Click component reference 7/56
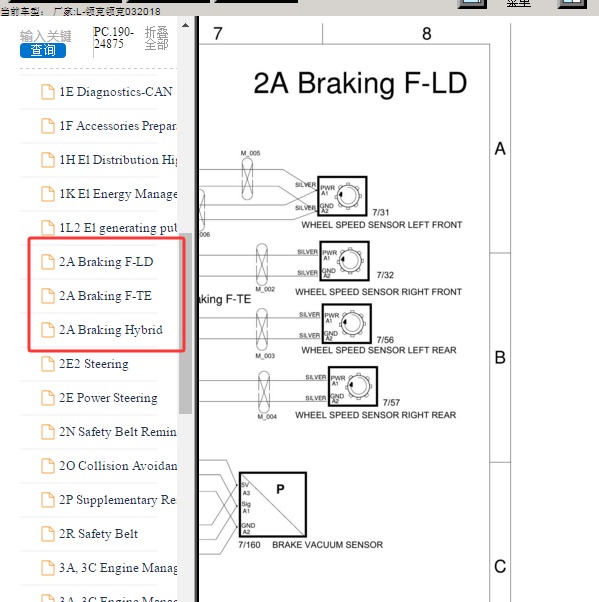 [x=385, y=340]
